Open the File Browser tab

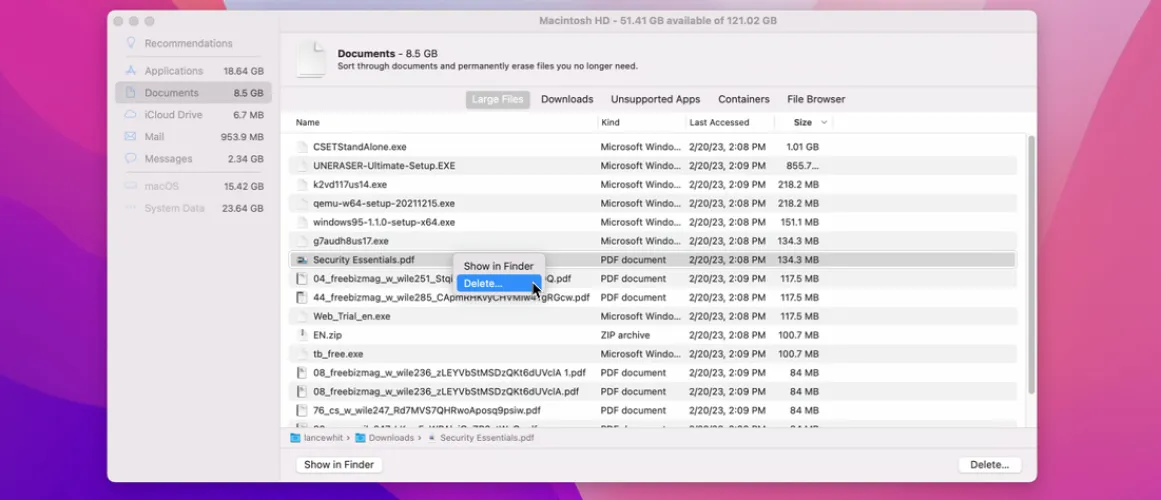(x=815, y=99)
